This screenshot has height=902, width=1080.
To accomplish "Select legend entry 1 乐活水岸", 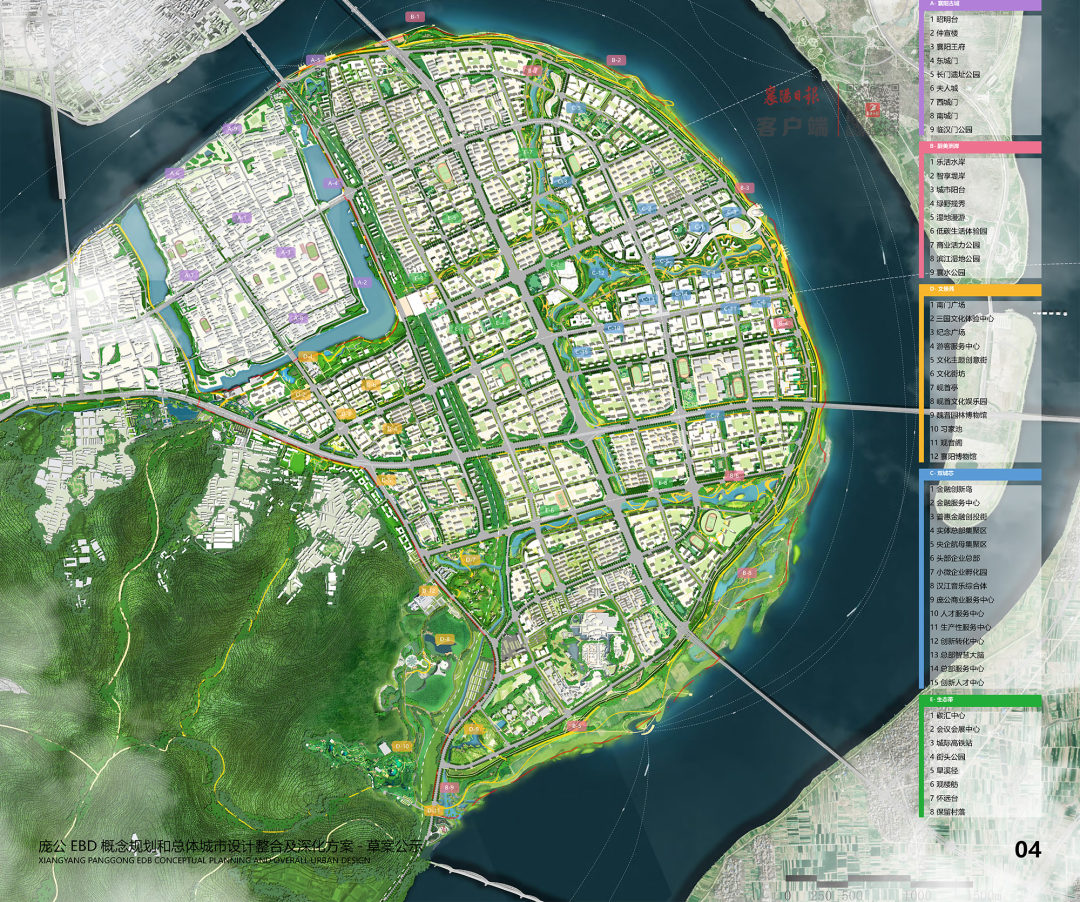I will pyautogui.click(x=948, y=162).
